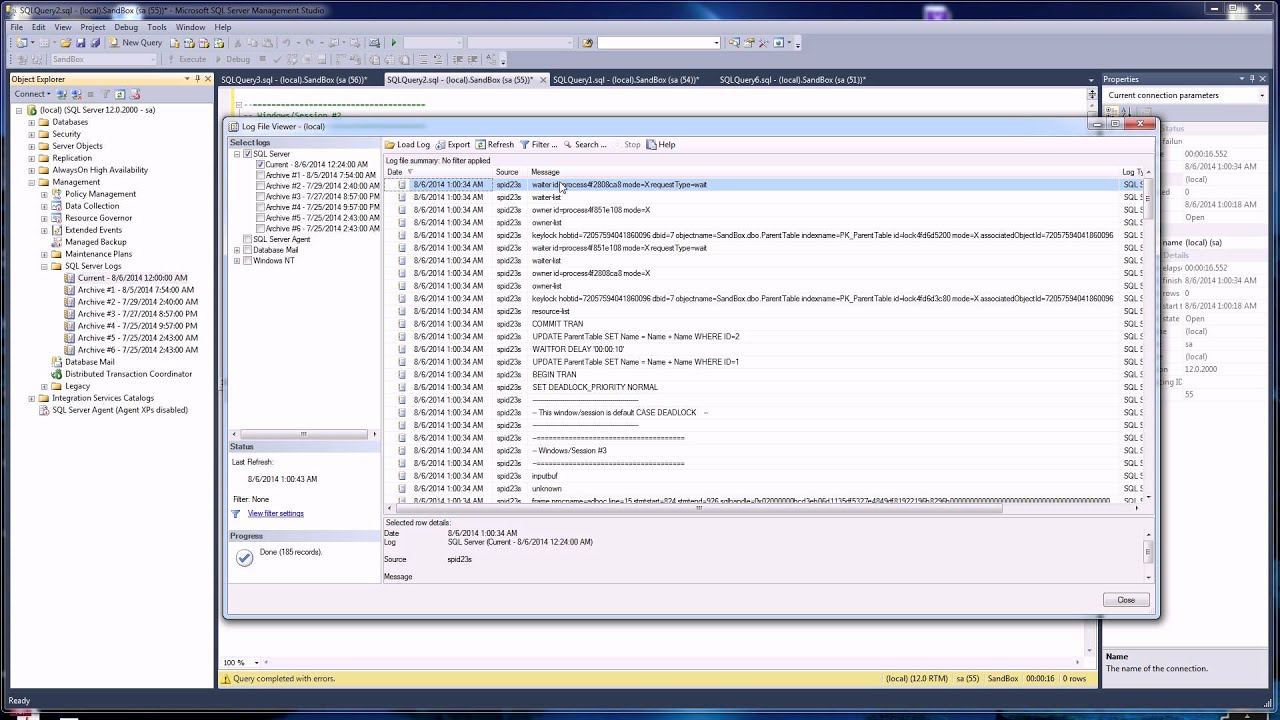This screenshot has height=720, width=1280.
Task: Select the Database Mail node in Object Explorer
Action: point(89,362)
